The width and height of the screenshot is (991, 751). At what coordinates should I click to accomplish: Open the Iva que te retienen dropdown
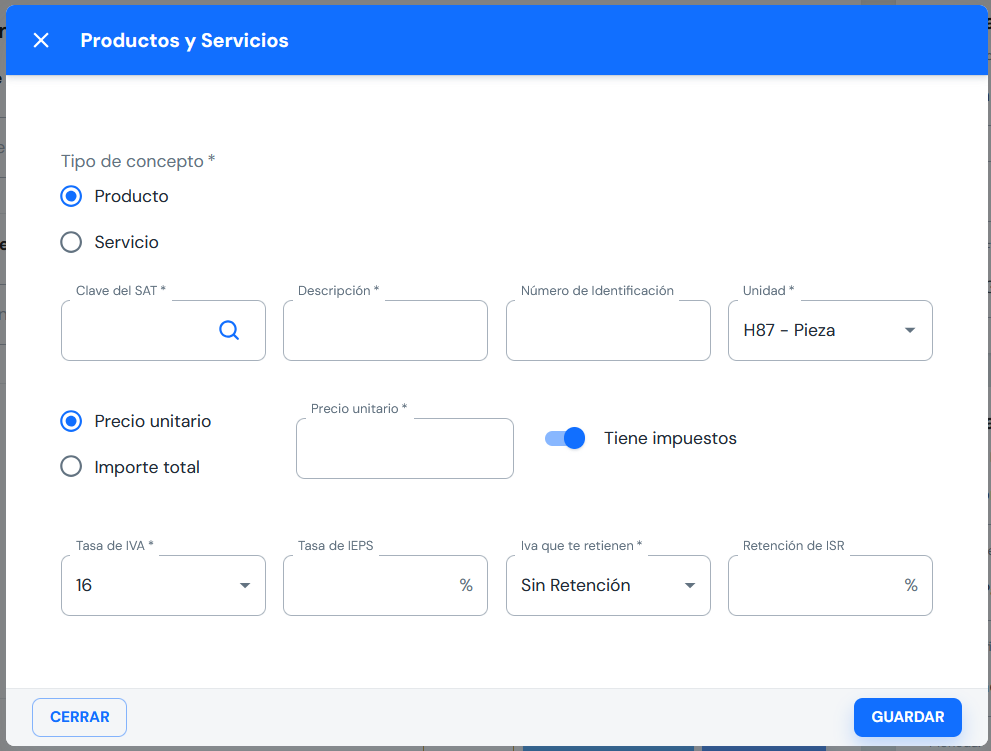(x=596, y=585)
